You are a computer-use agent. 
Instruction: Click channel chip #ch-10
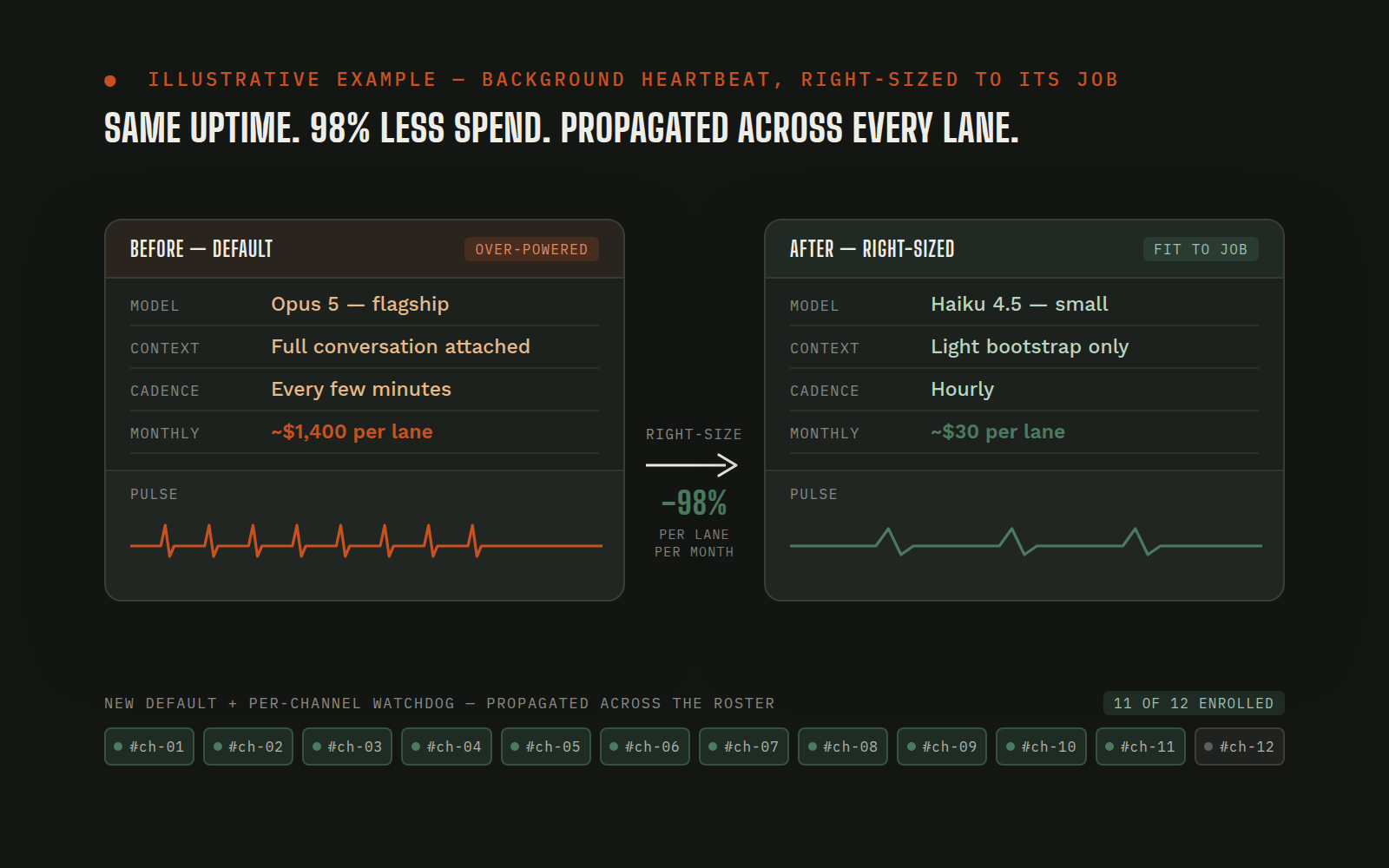[1041, 746]
